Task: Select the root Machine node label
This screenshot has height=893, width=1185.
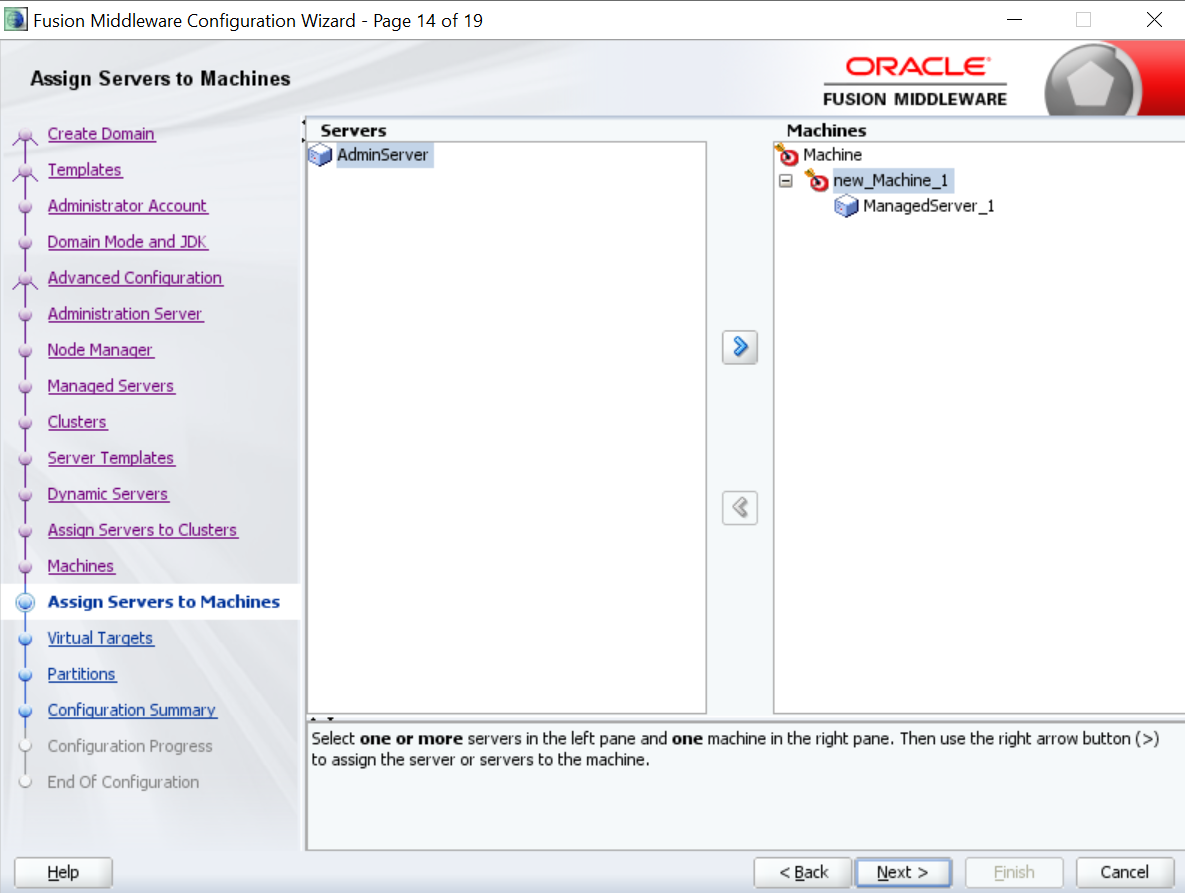Action: 832,155
